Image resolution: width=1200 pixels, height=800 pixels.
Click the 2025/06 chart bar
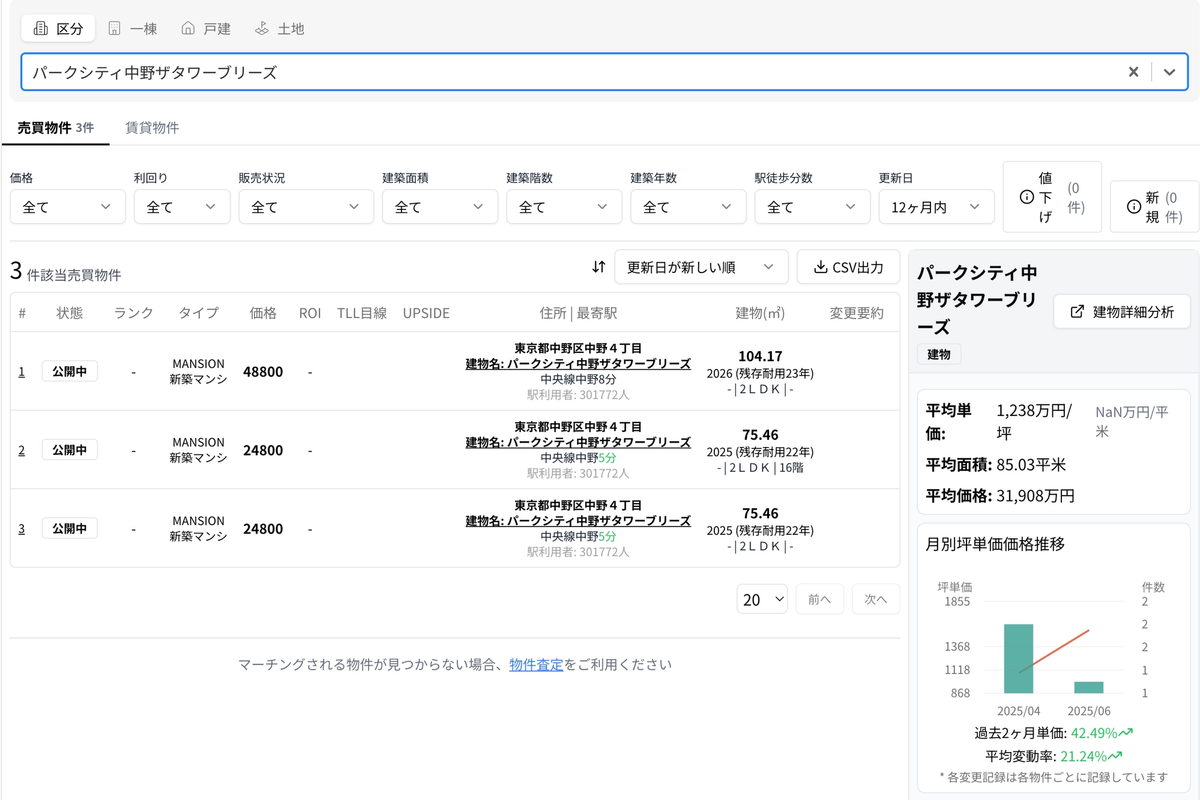[1089, 688]
